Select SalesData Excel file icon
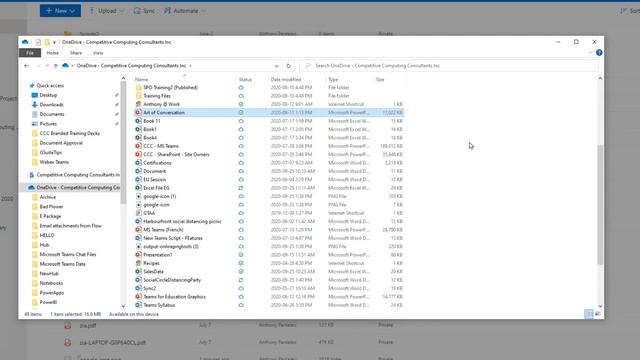 pos(138,271)
